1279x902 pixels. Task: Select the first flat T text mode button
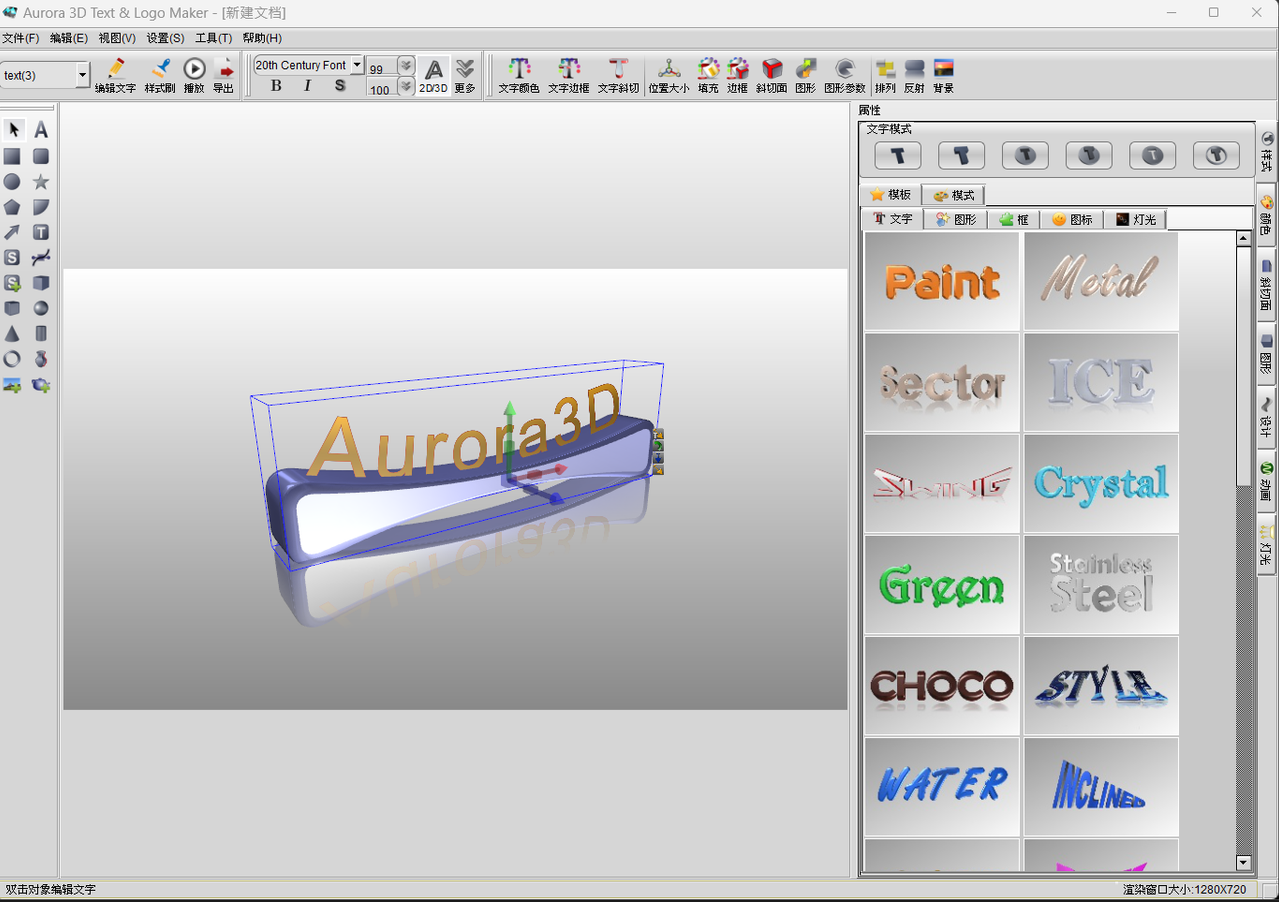click(x=898, y=155)
